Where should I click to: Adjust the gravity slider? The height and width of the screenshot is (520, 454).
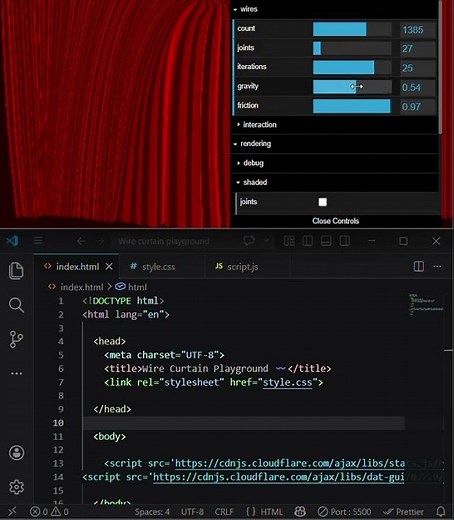(352, 87)
